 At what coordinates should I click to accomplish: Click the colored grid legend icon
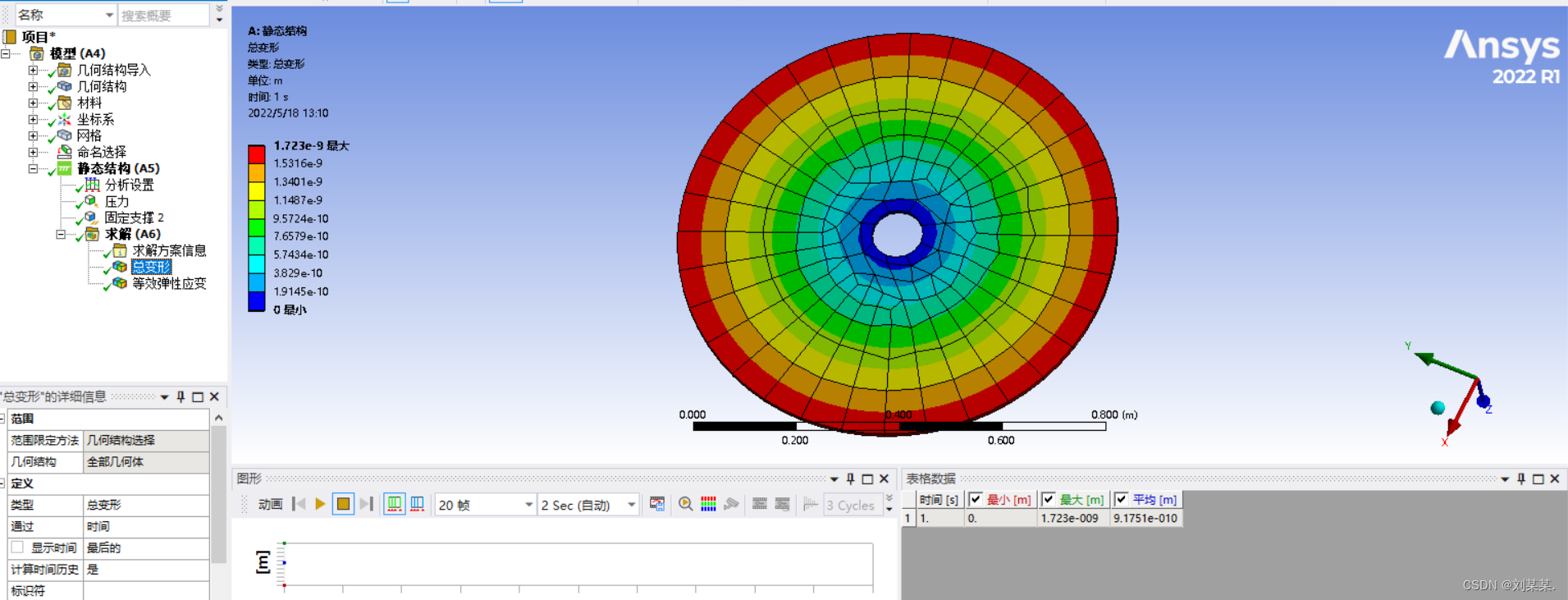(708, 504)
